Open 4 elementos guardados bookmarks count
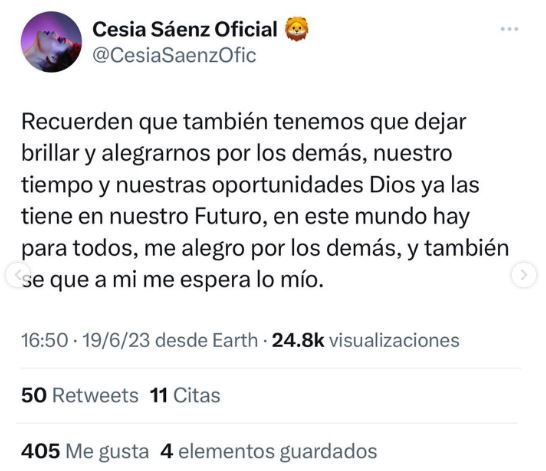The image size is (546, 471). pyautogui.click(x=269, y=452)
